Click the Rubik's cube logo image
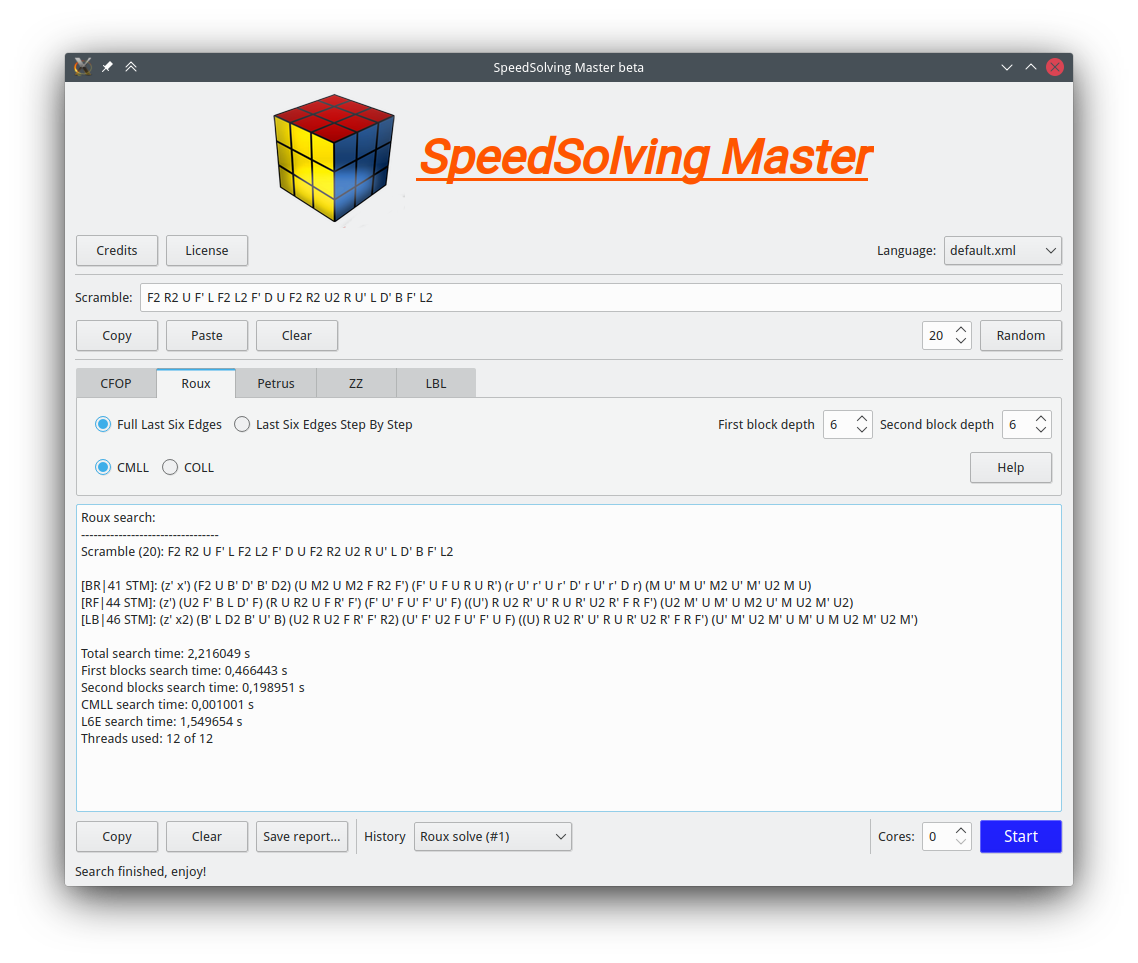Image resolution: width=1138 pixels, height=963 pixels. tap(334, 157)
